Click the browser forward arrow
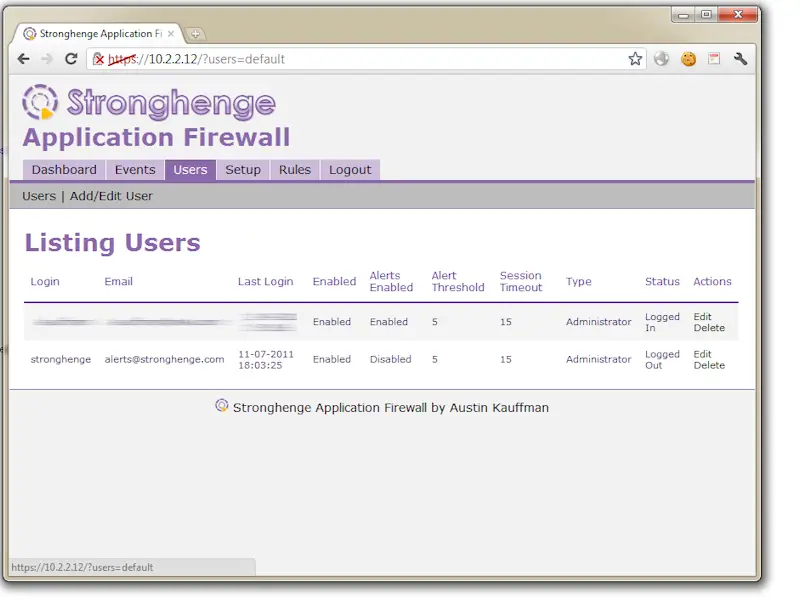 [x=47, y=59]
